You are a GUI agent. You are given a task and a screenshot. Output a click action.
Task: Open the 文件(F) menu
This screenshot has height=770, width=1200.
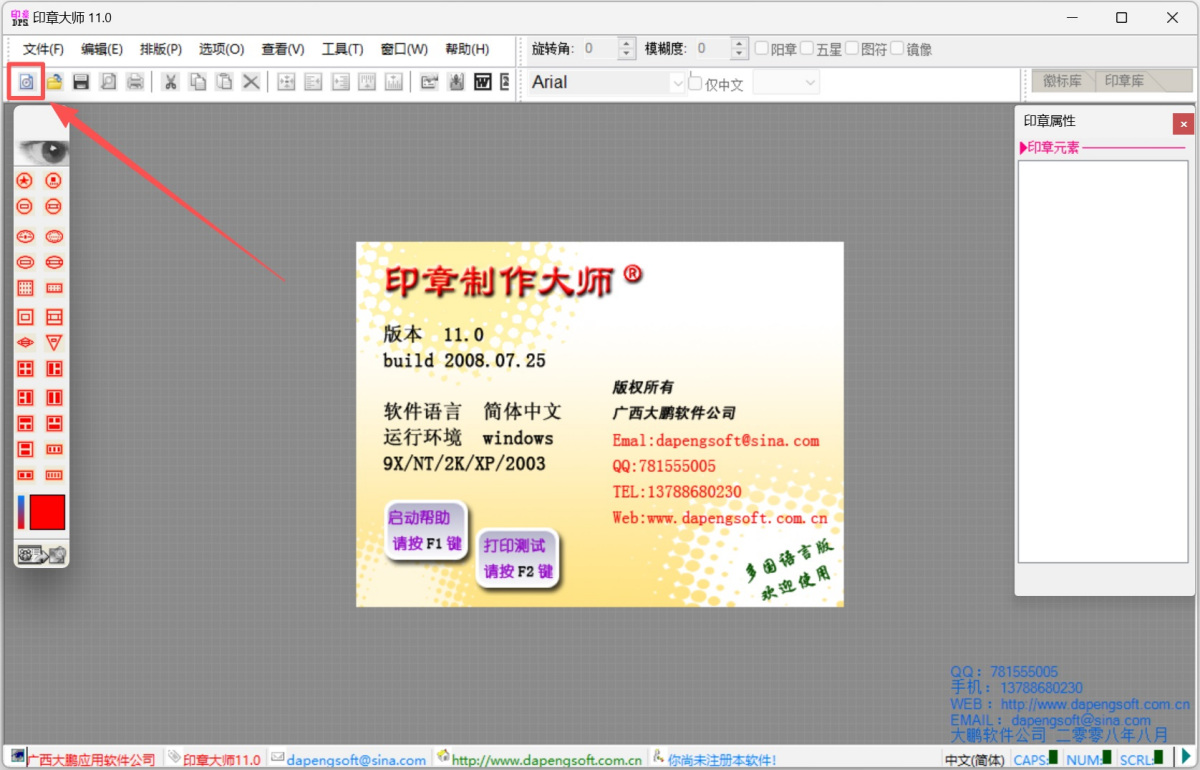(43, 49)
